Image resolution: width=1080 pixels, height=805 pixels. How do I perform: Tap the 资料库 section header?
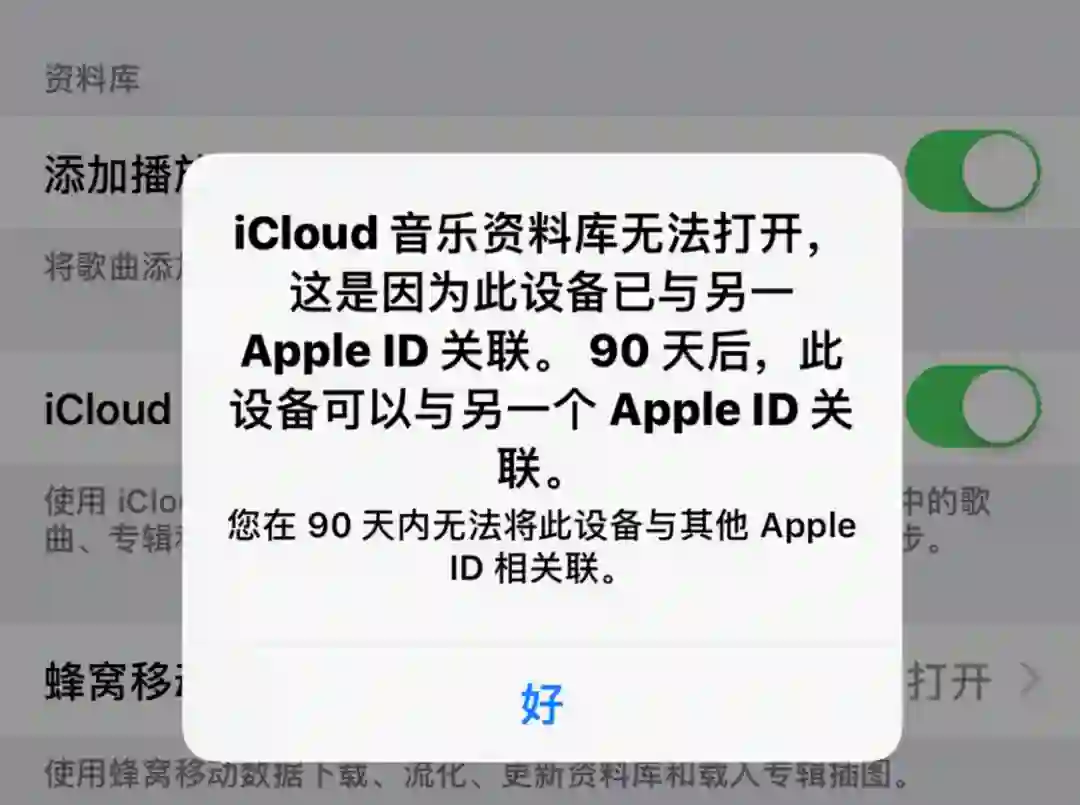[x=92, y=78]
